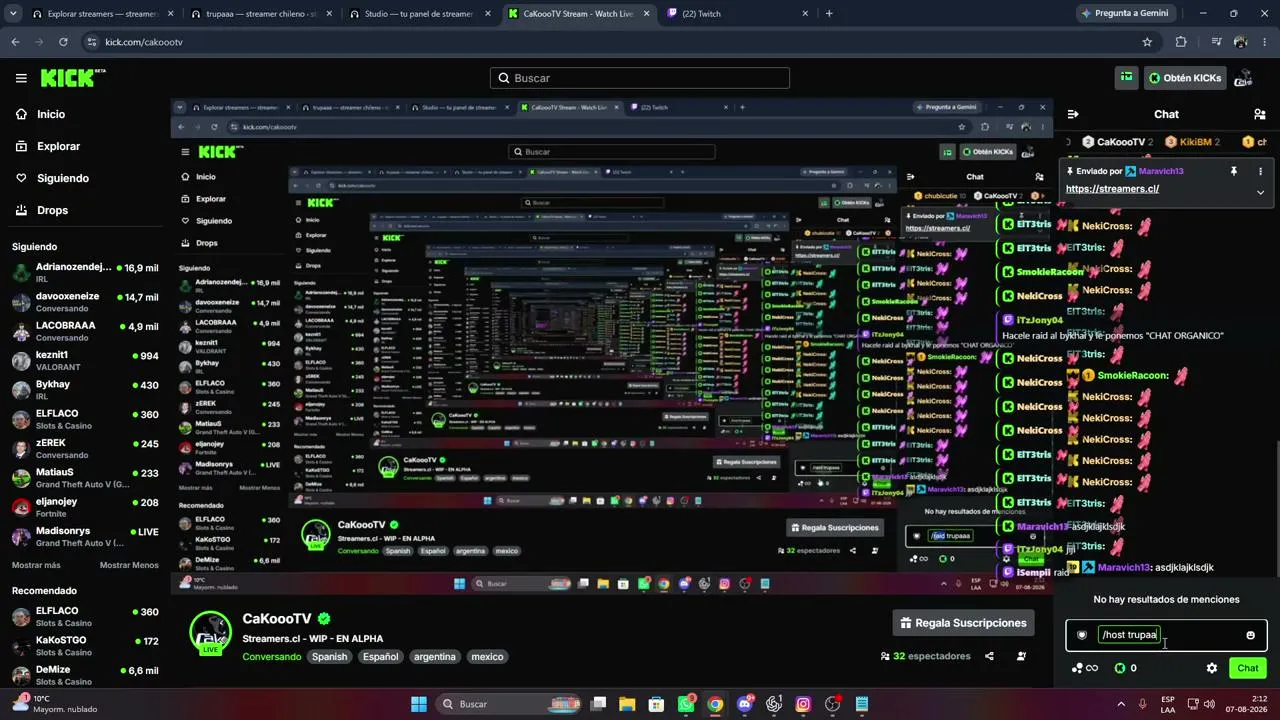This screenshot has height=720, width=1280.
Task: Select the Español tag
Action: 380,657
